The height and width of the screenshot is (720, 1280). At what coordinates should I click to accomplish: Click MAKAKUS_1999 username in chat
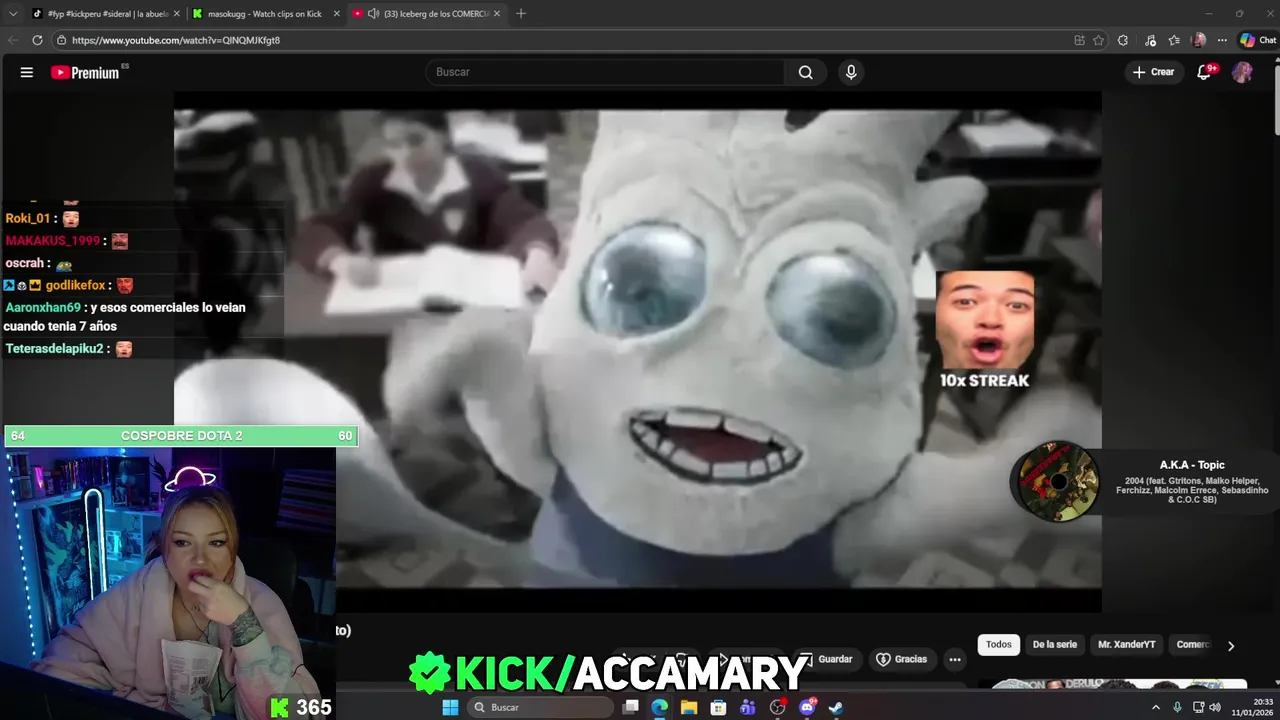[53, 241]
